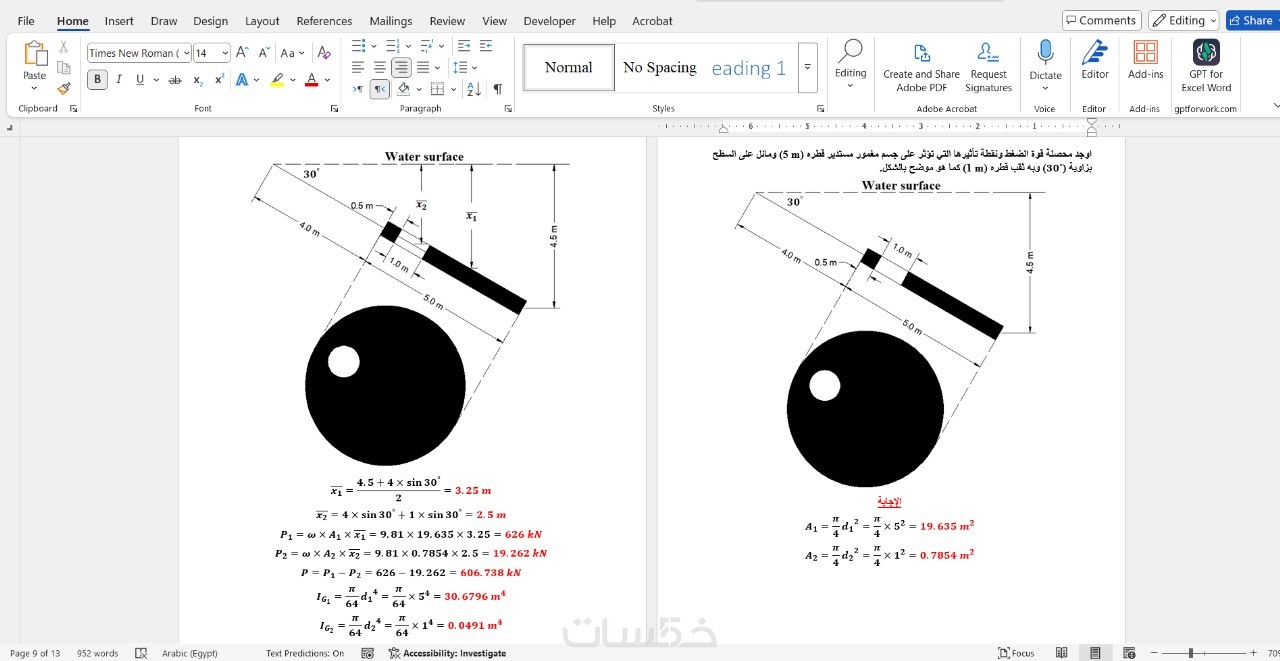This screenshot has width=1280, height=661.
Task: Open the Font dialog launcher
Action: click(x=334, y=109)
